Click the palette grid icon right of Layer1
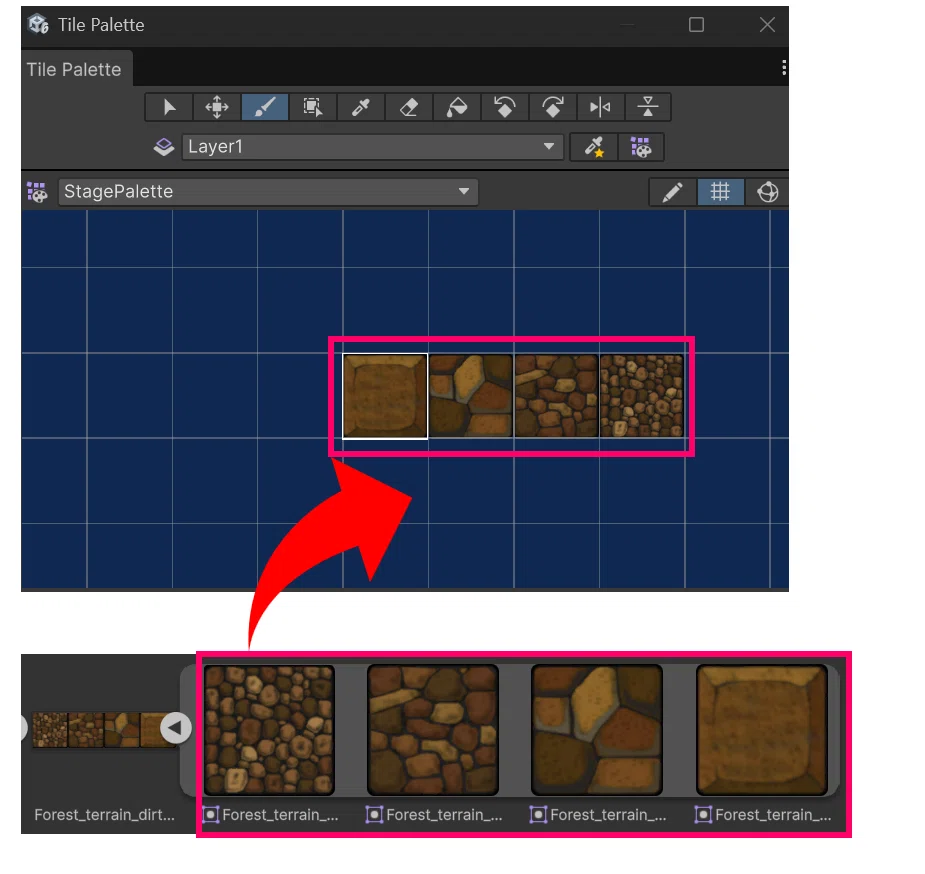 point(641,147)
